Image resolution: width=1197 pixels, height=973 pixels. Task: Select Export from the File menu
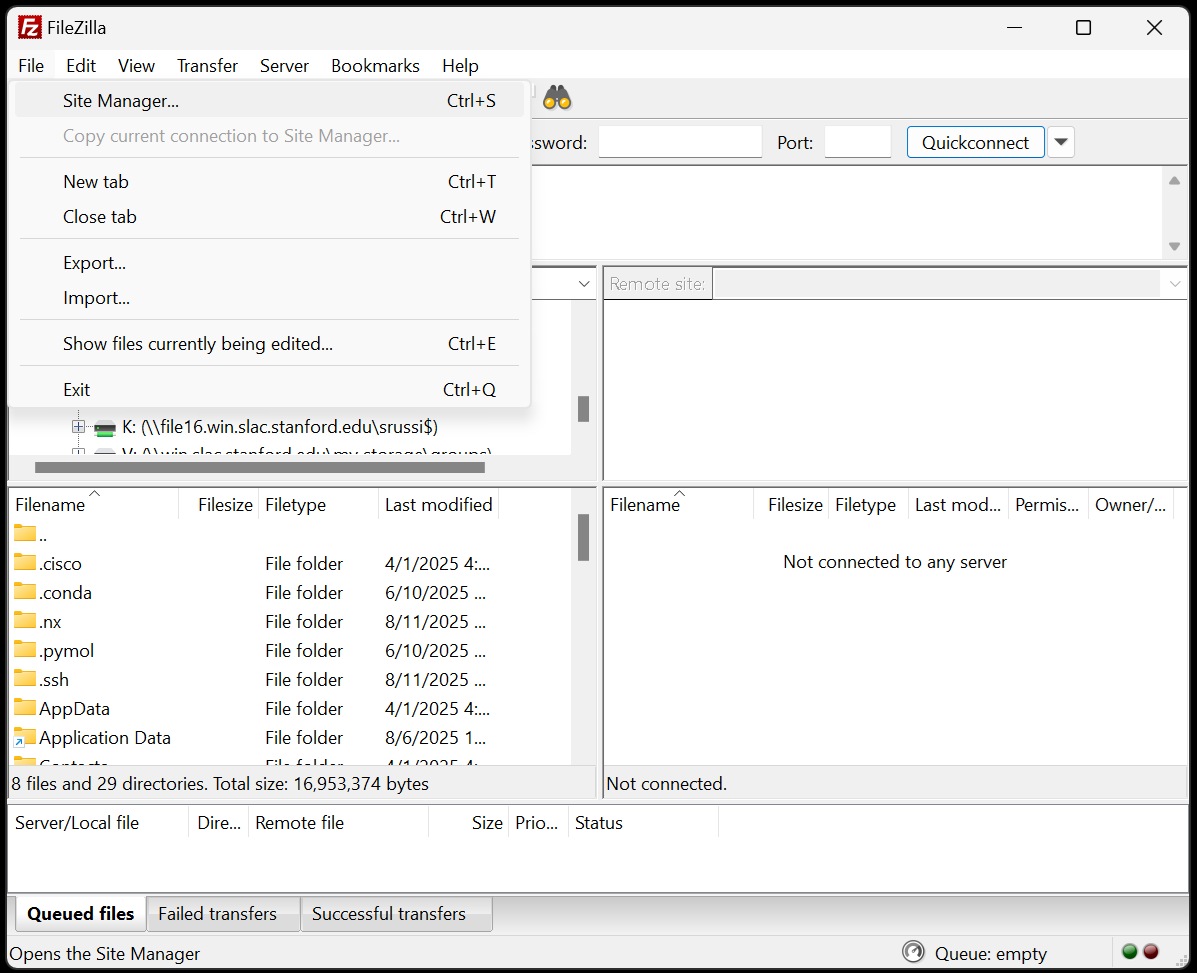point(94,263)
